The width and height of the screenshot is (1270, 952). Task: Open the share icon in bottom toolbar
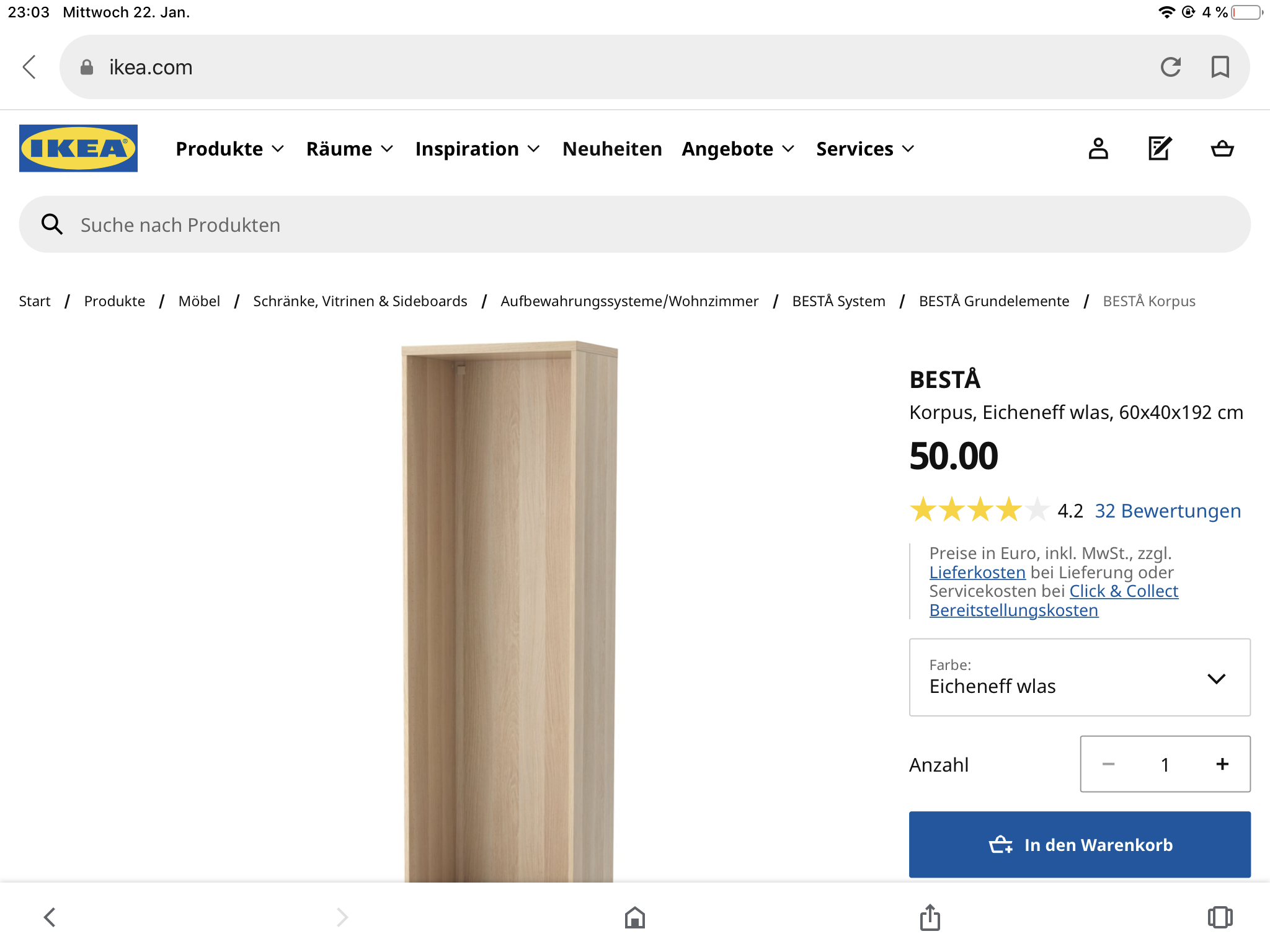point(930,917)
